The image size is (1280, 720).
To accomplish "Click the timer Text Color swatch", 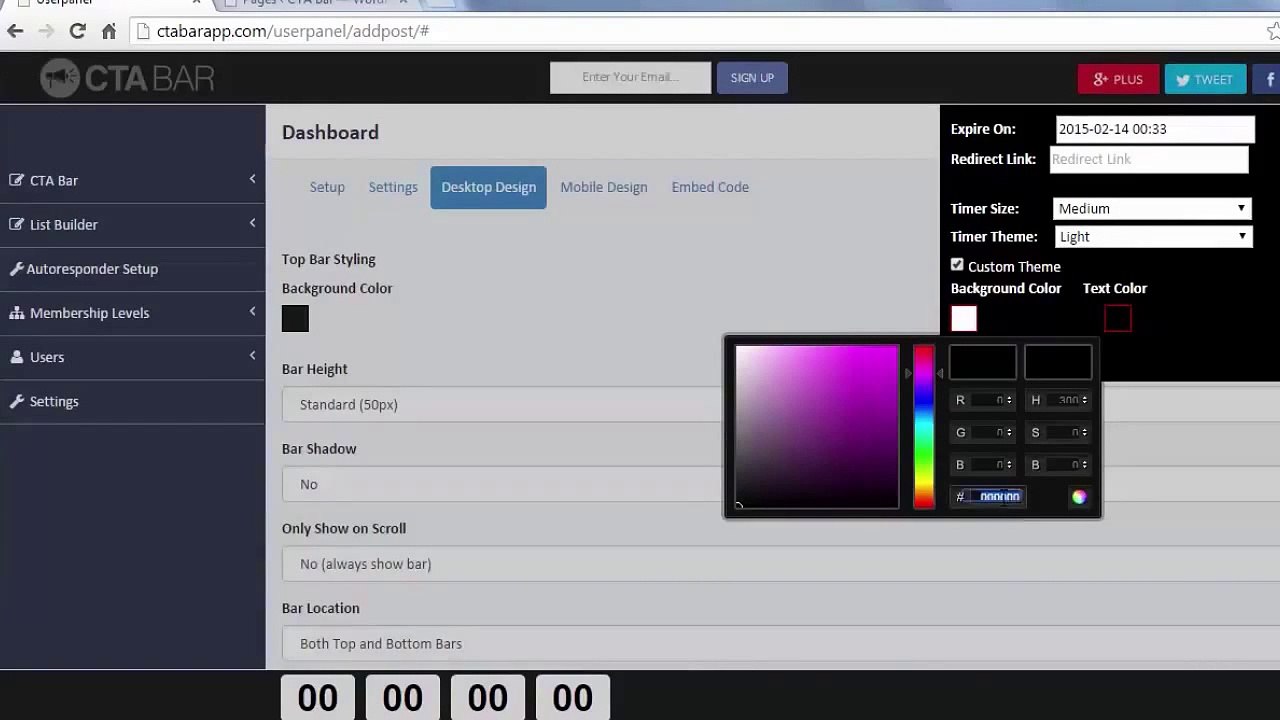I will 1118,318.
